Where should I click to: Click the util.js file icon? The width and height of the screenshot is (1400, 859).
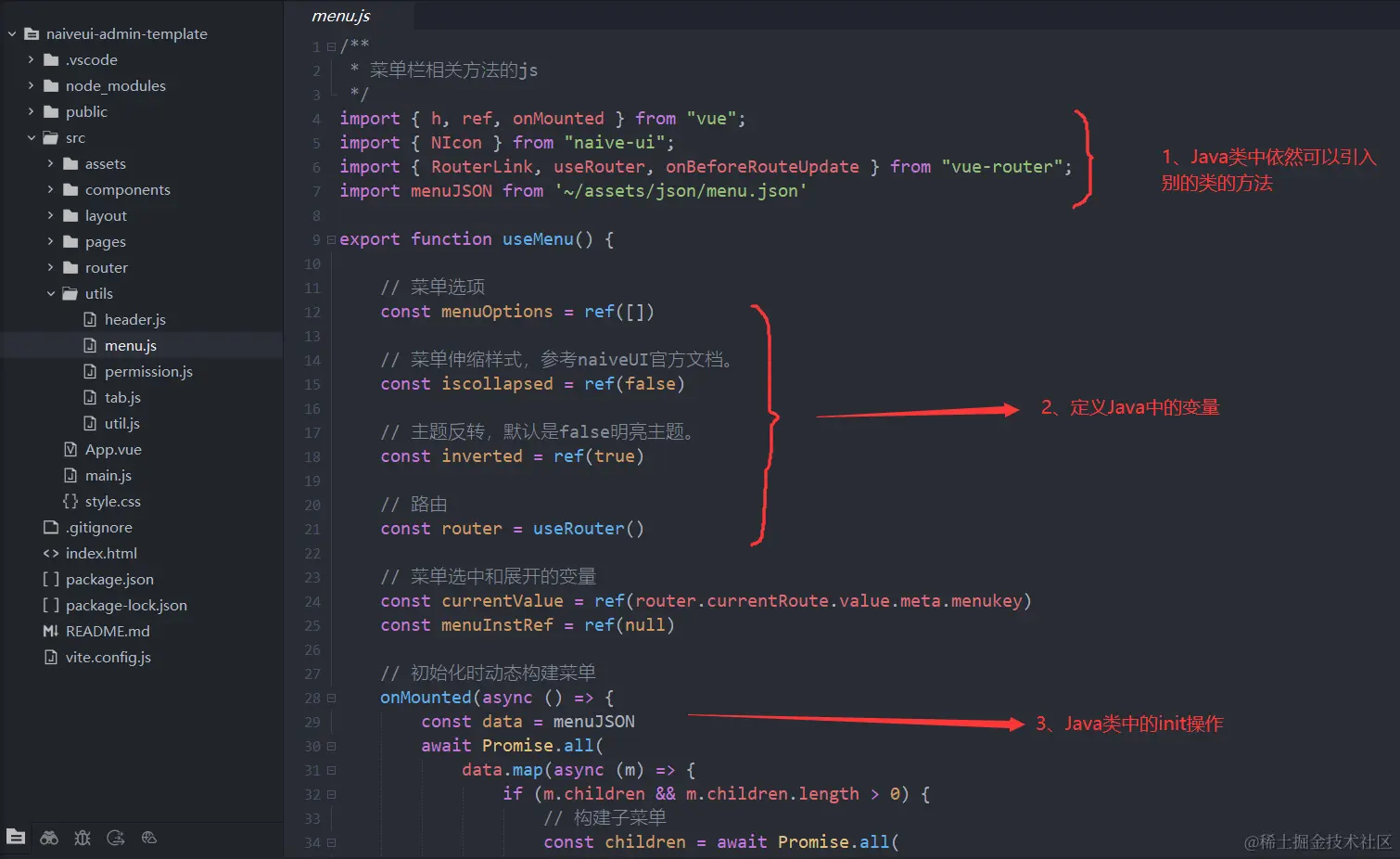[x=90, y=423]
